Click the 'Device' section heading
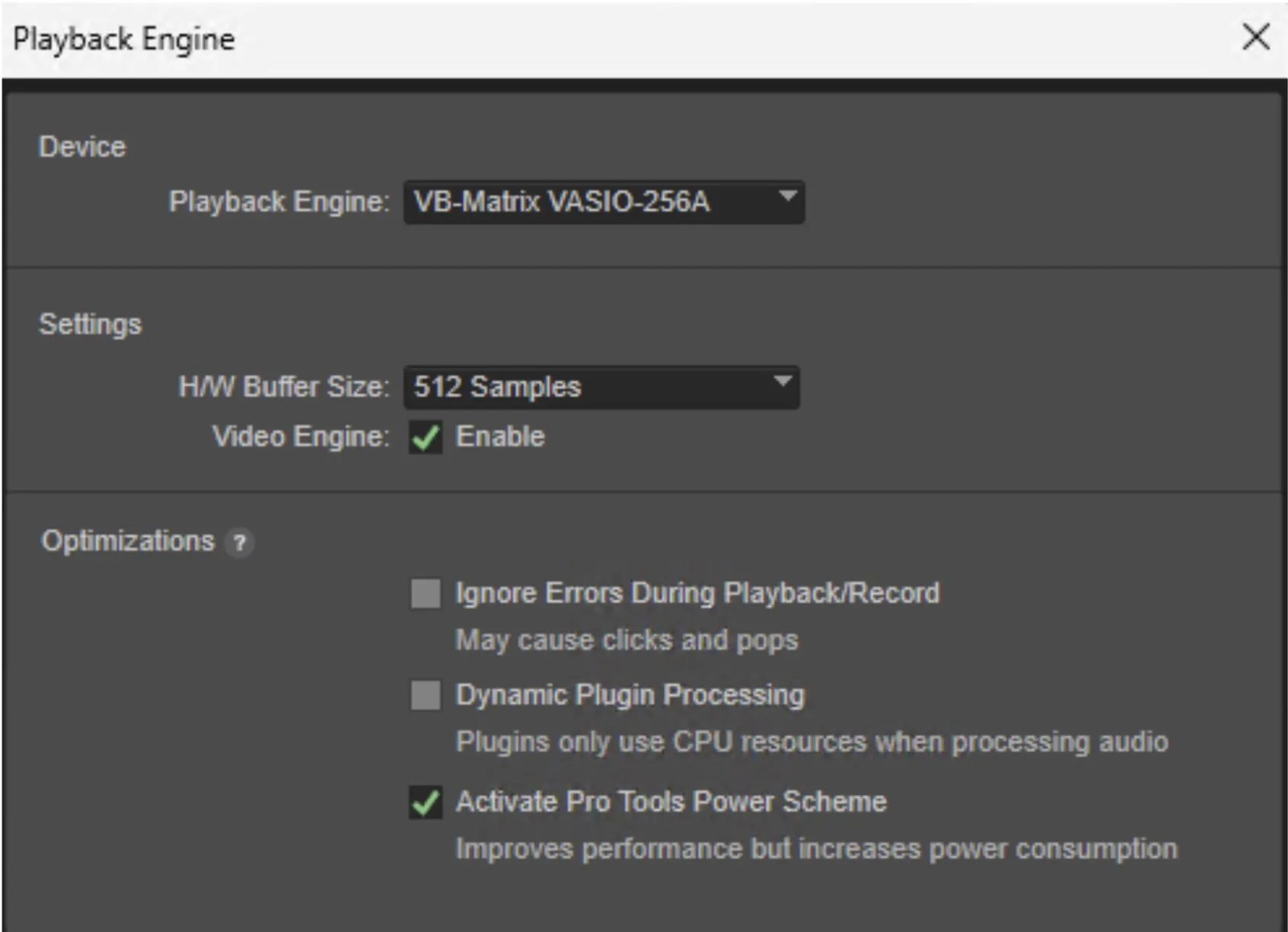 pyautogui.click(x=82, y=147)
